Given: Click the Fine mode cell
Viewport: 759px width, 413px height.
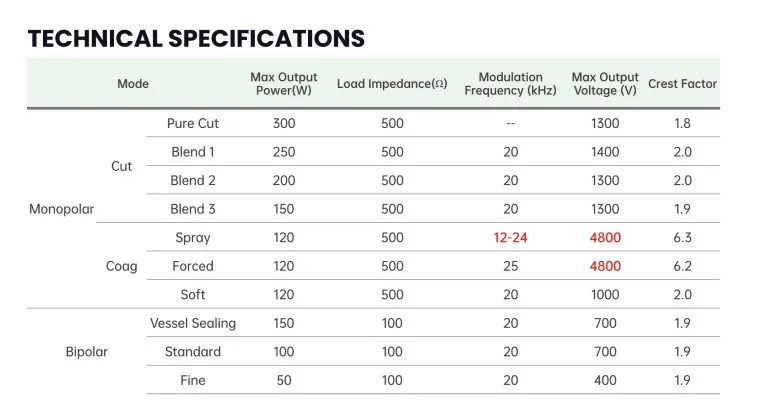Looking at the screenshot, I should coord(193,381).
